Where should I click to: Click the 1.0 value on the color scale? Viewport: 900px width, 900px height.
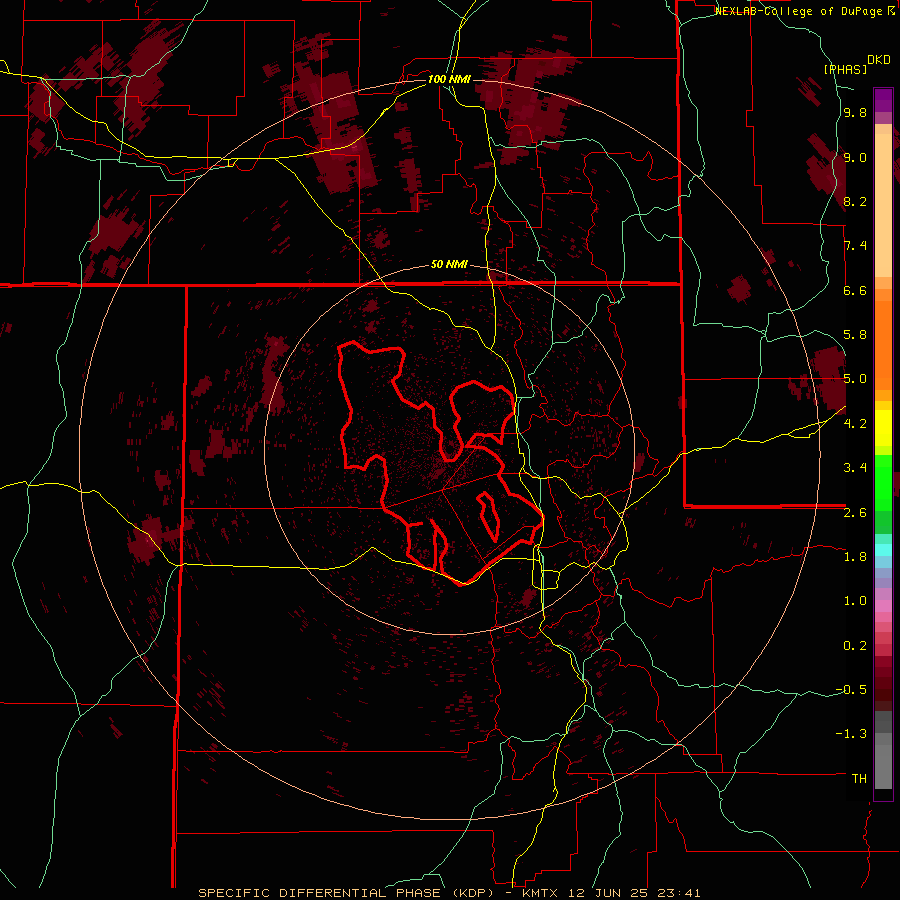click(x=855, y=601)
